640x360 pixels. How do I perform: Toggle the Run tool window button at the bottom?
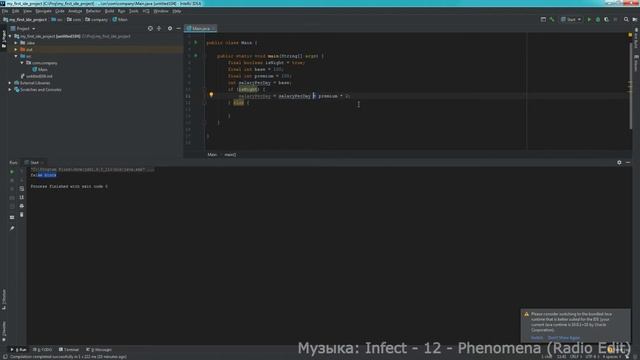pyautogui.click(x=19, y=350)
